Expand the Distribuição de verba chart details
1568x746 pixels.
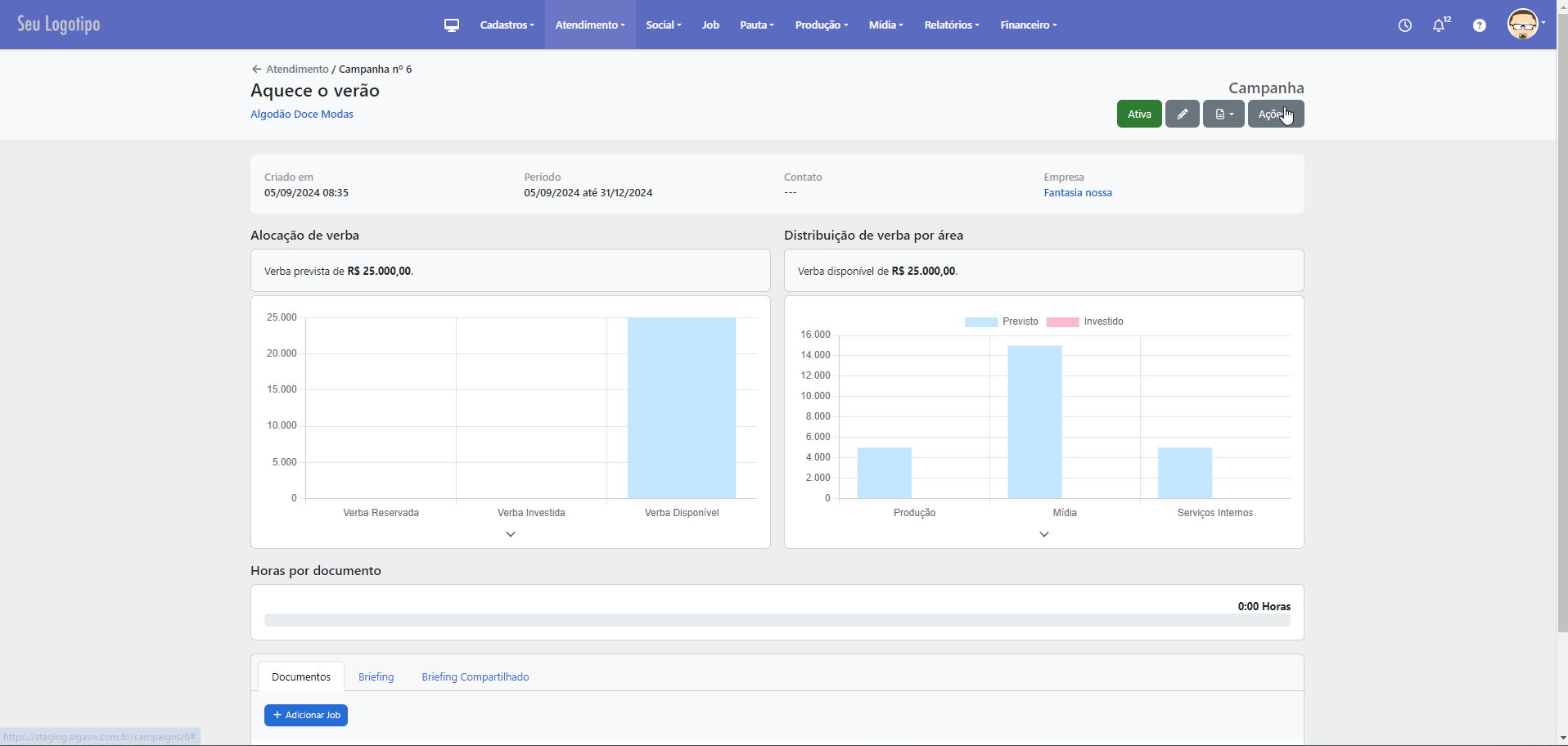click(x=1043, y=534)
